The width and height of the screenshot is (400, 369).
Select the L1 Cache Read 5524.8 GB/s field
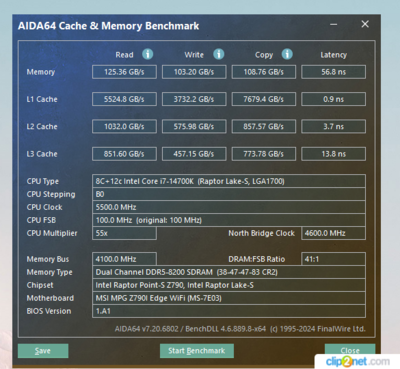(x=124, y=99)
